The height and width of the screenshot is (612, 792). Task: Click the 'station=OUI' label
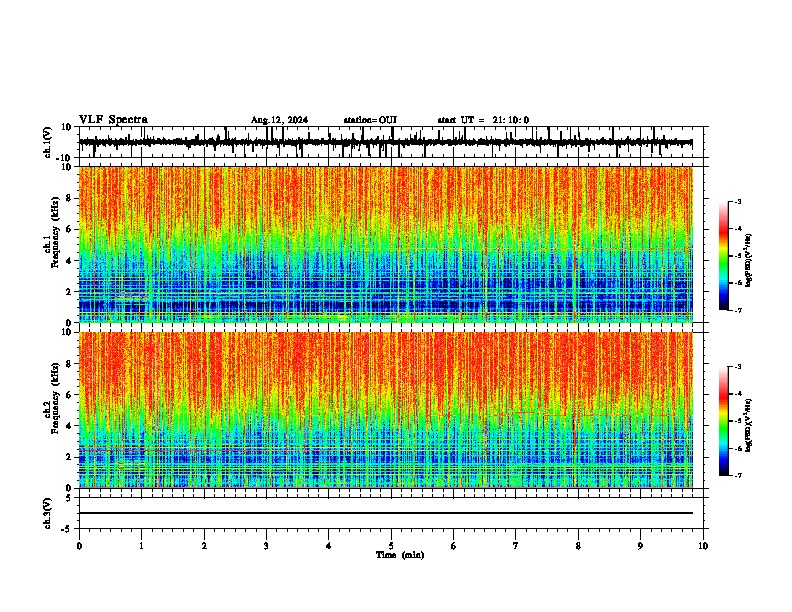(x=370, y=120)
